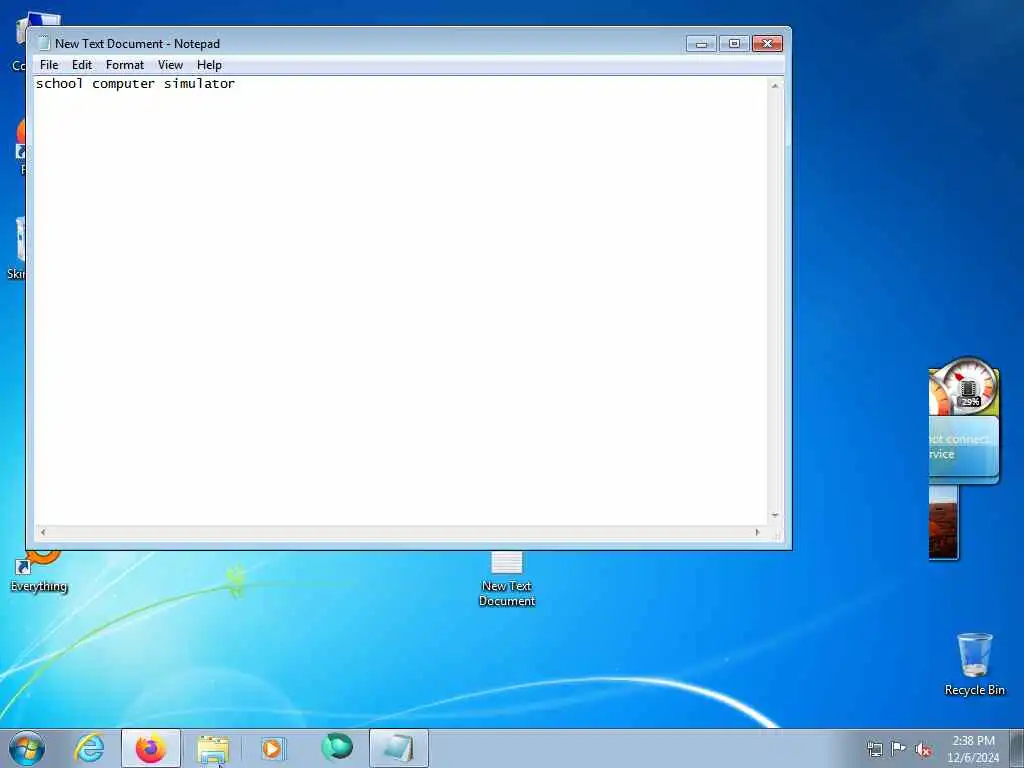Click the vertical scrollbar down arrow
This screenshot has height=768, width=1024.
tap(775, 516)
